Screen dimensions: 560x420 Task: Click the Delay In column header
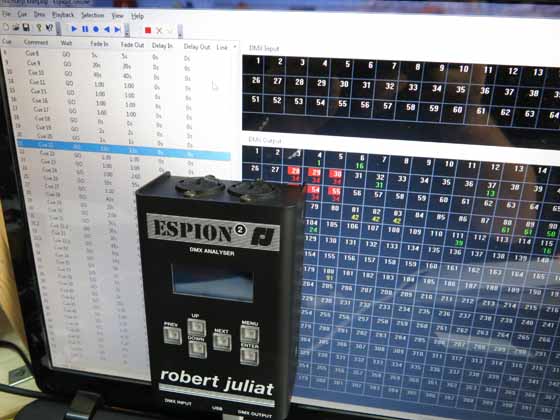tap(162, 46)
